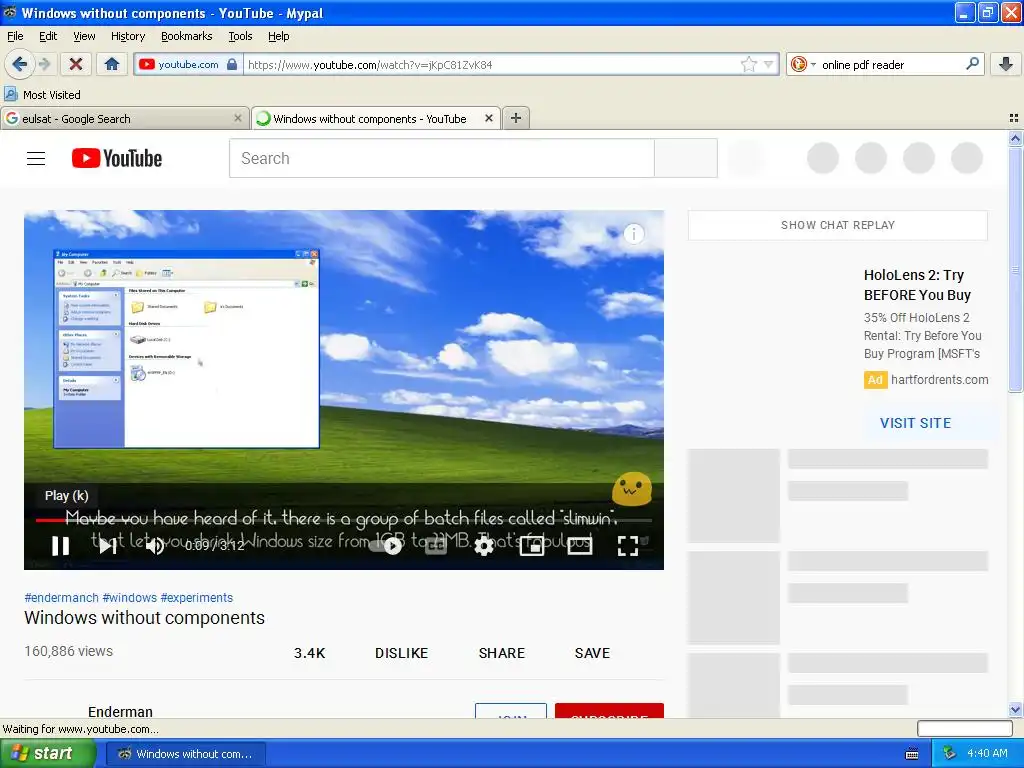1024x768 pixels.
Task: Bookmark page with the star icon
Action: (749, 64)
